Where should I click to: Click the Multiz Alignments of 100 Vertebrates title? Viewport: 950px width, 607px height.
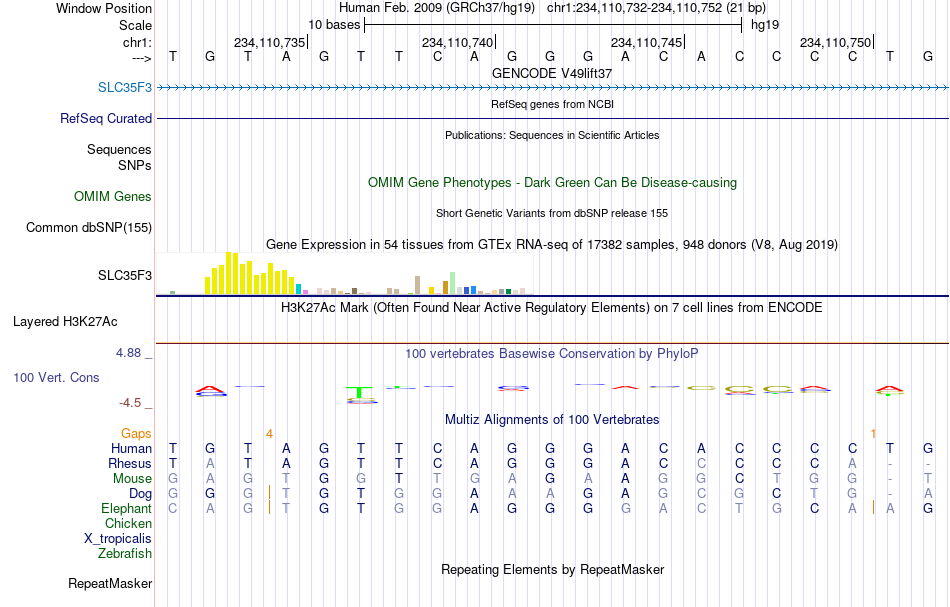[552, 419]
